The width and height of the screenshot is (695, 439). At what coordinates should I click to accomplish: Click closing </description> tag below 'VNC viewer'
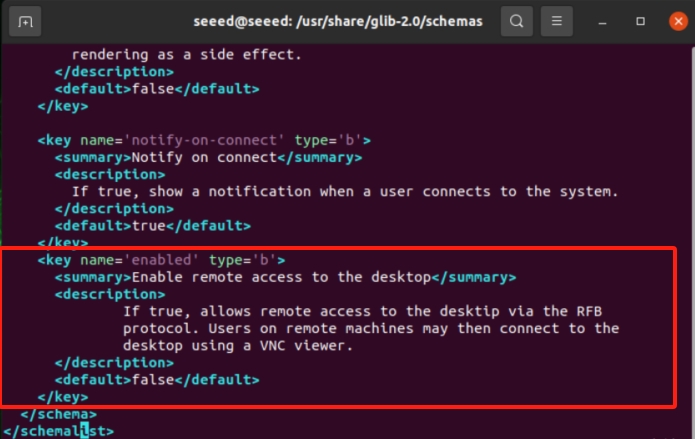tap(114, 363)
